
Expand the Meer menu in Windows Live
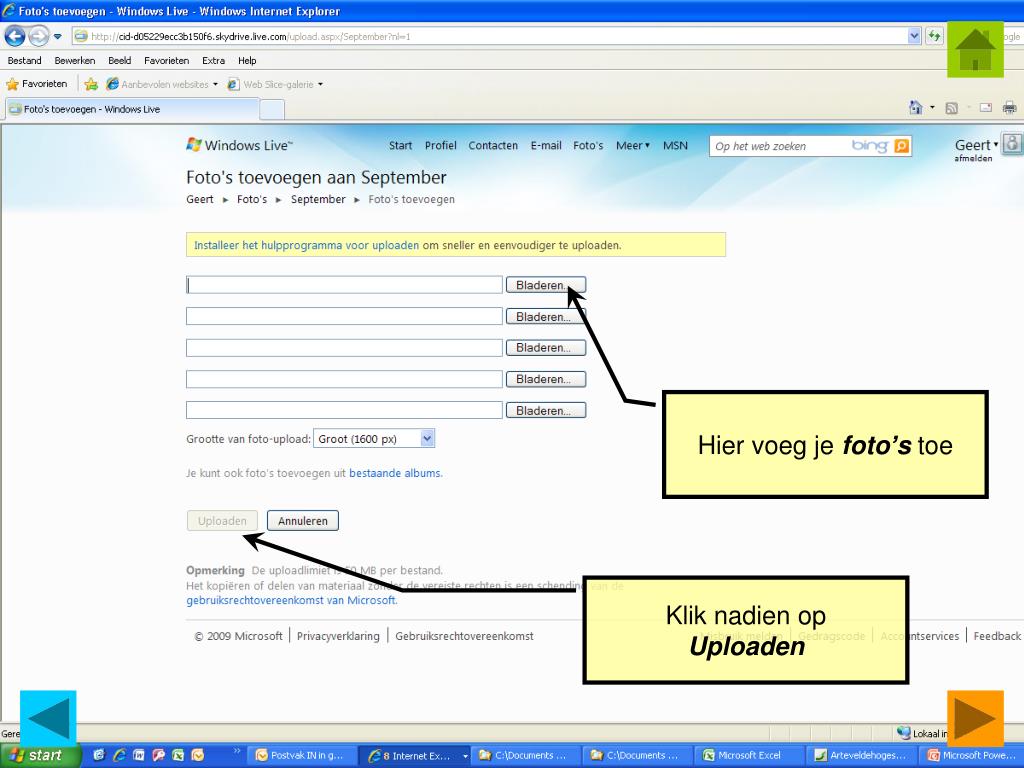(x=632, y=146)
